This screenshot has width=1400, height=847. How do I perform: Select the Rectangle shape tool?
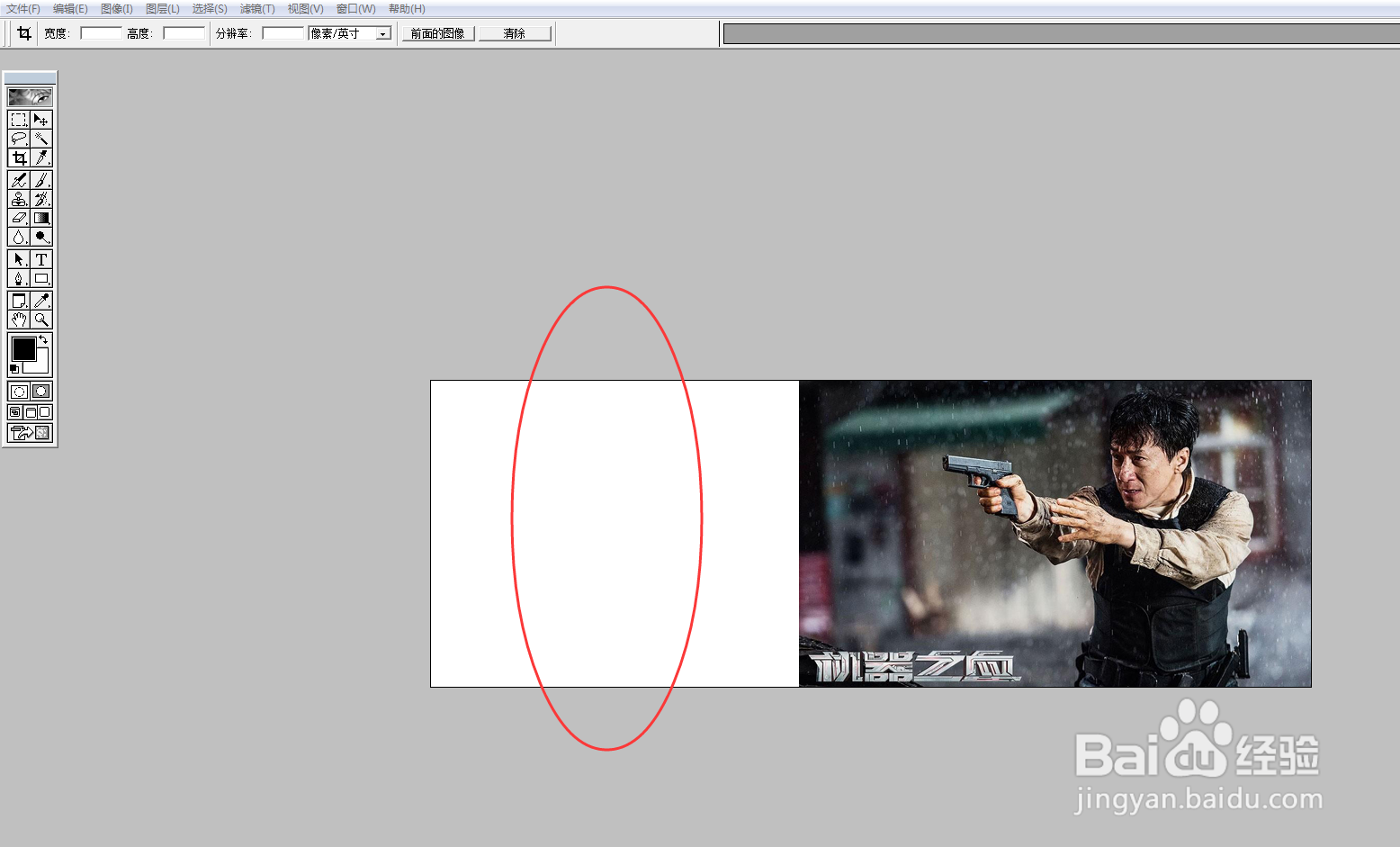[41, 278]
